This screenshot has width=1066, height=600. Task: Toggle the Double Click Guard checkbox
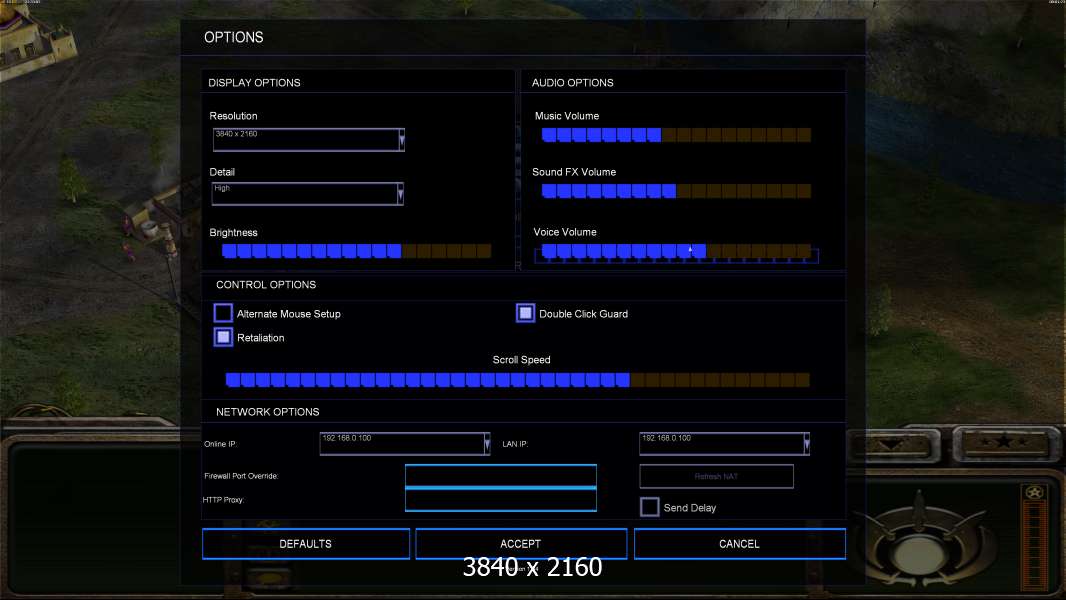525,313
